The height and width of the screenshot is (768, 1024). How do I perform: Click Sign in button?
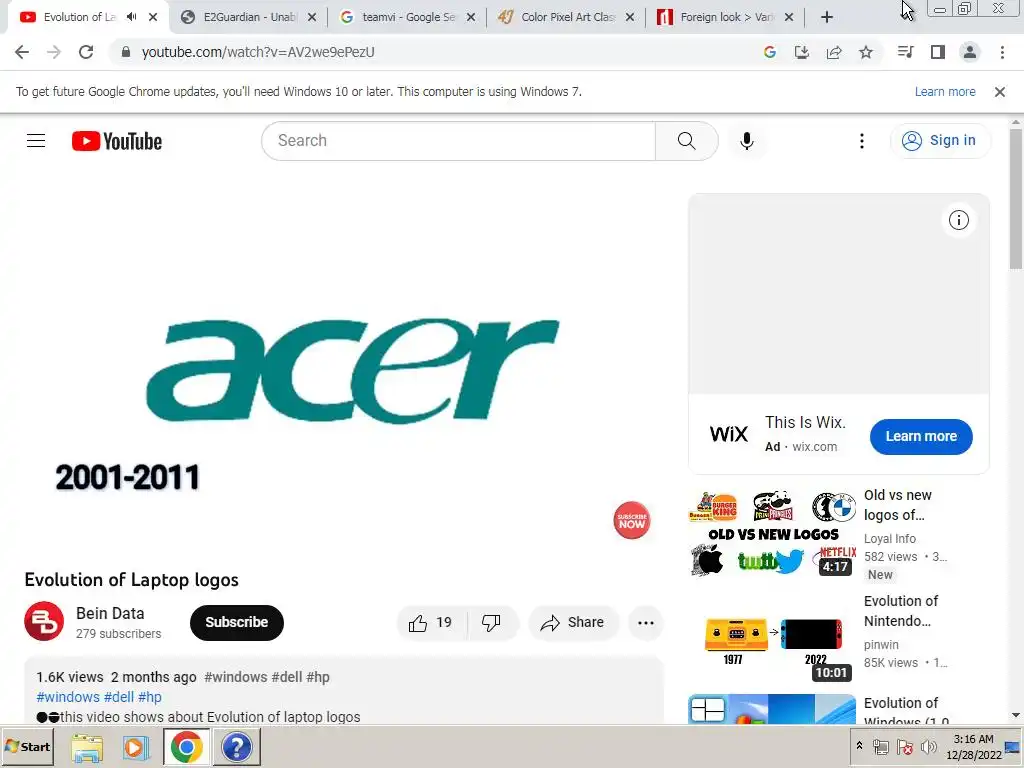940,140
